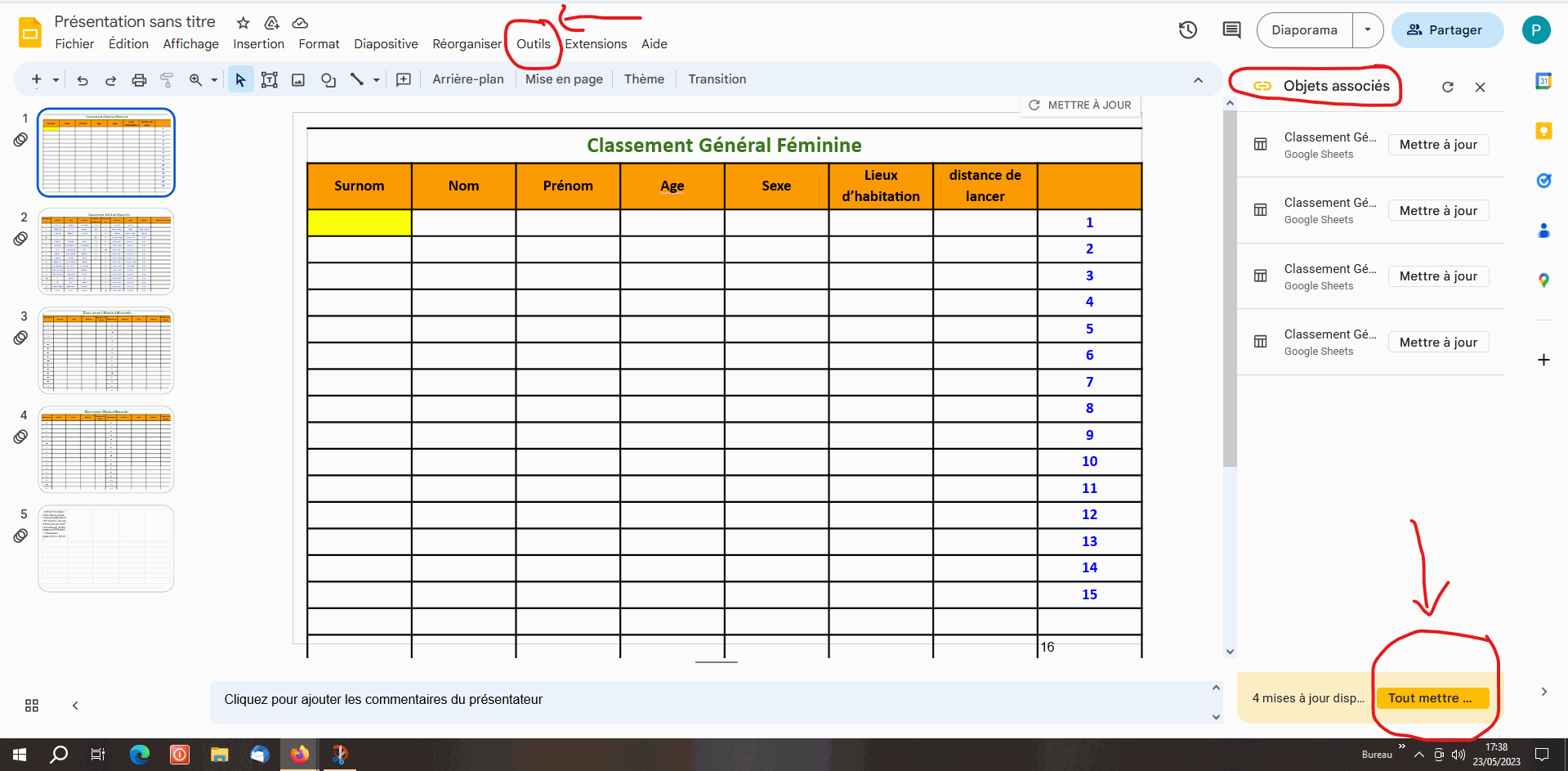Expand the zoom level dropdown
Image resolution: width=1568 pixels, height=771 pixels.
coord(214,80)
